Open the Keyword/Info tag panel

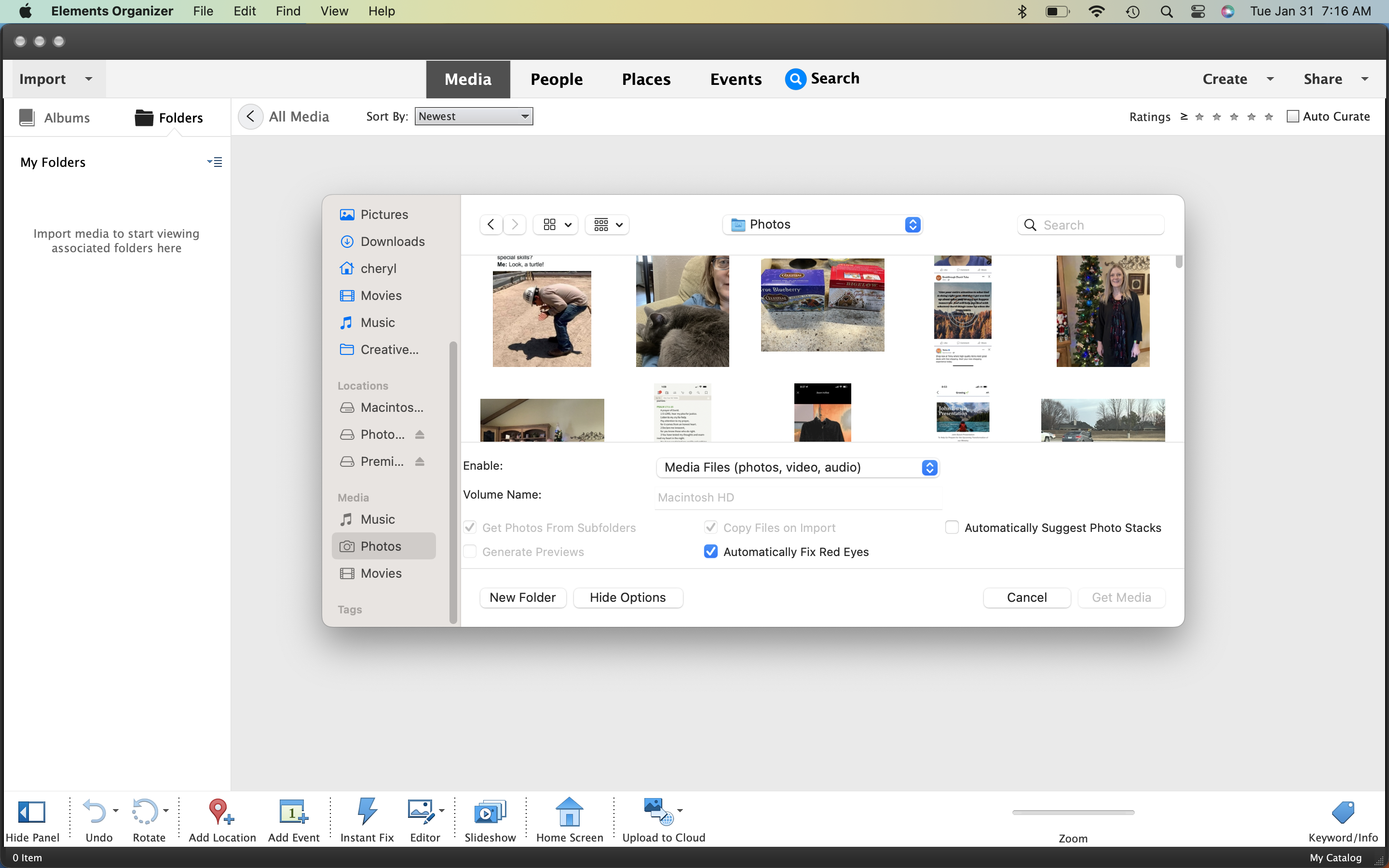tap(1343, 812)
